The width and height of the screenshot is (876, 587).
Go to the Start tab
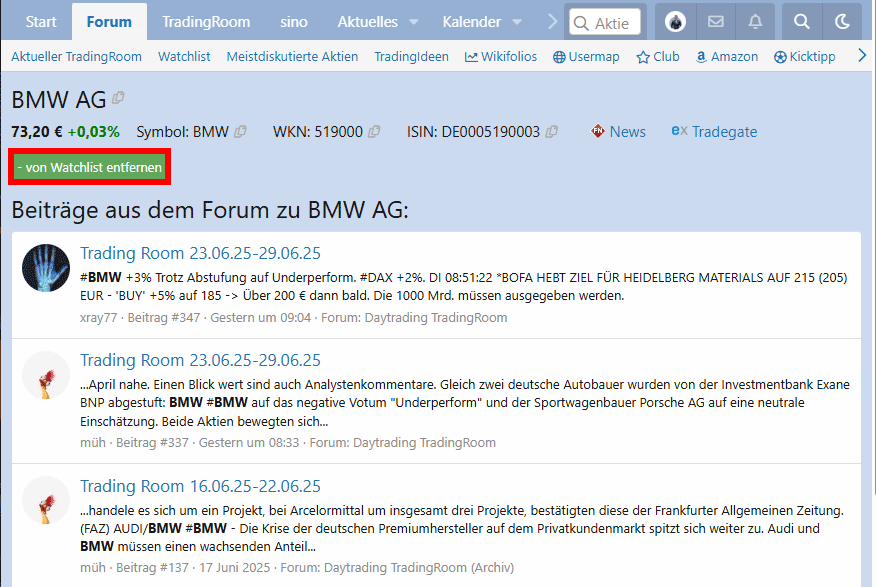[x=41, y=22]
